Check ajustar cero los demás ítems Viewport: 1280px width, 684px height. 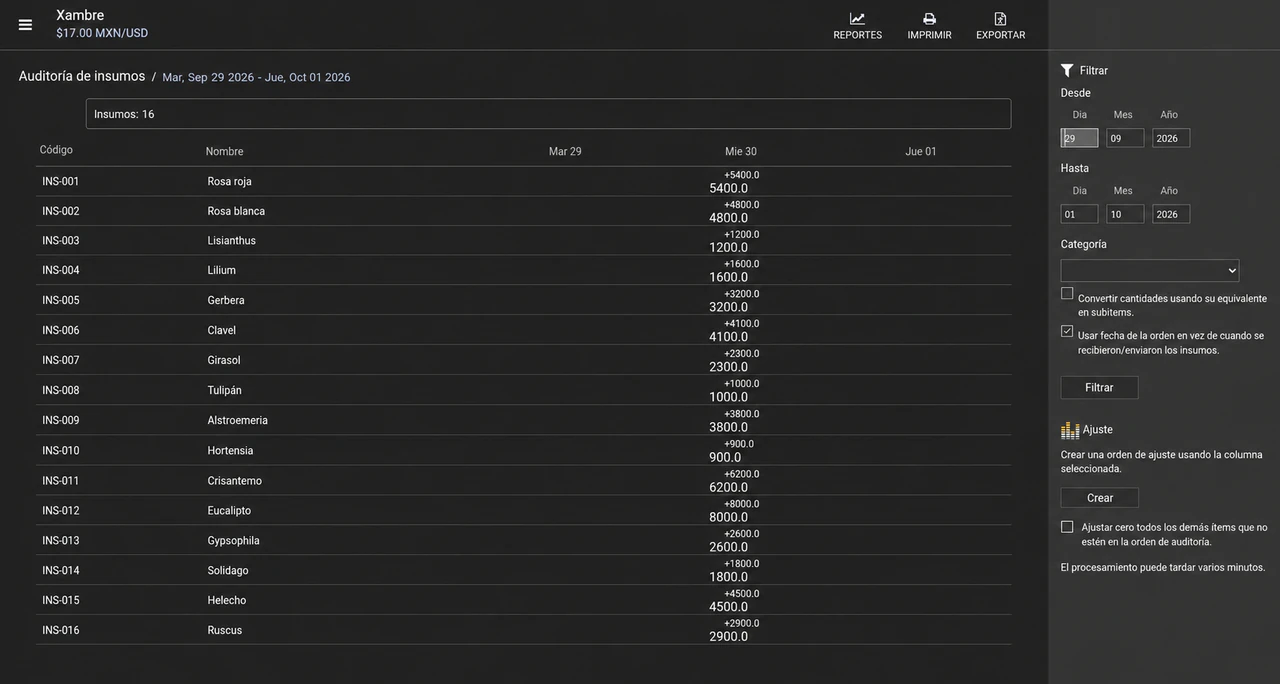pos(1067,527)
